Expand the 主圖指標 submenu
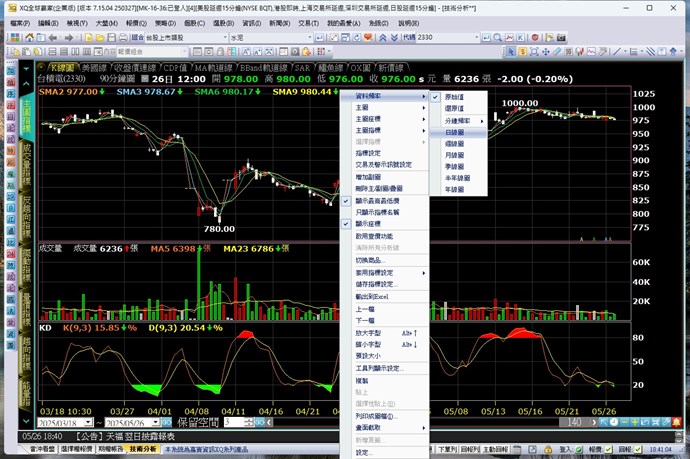690x459 pixels. (x=372, y=131)
